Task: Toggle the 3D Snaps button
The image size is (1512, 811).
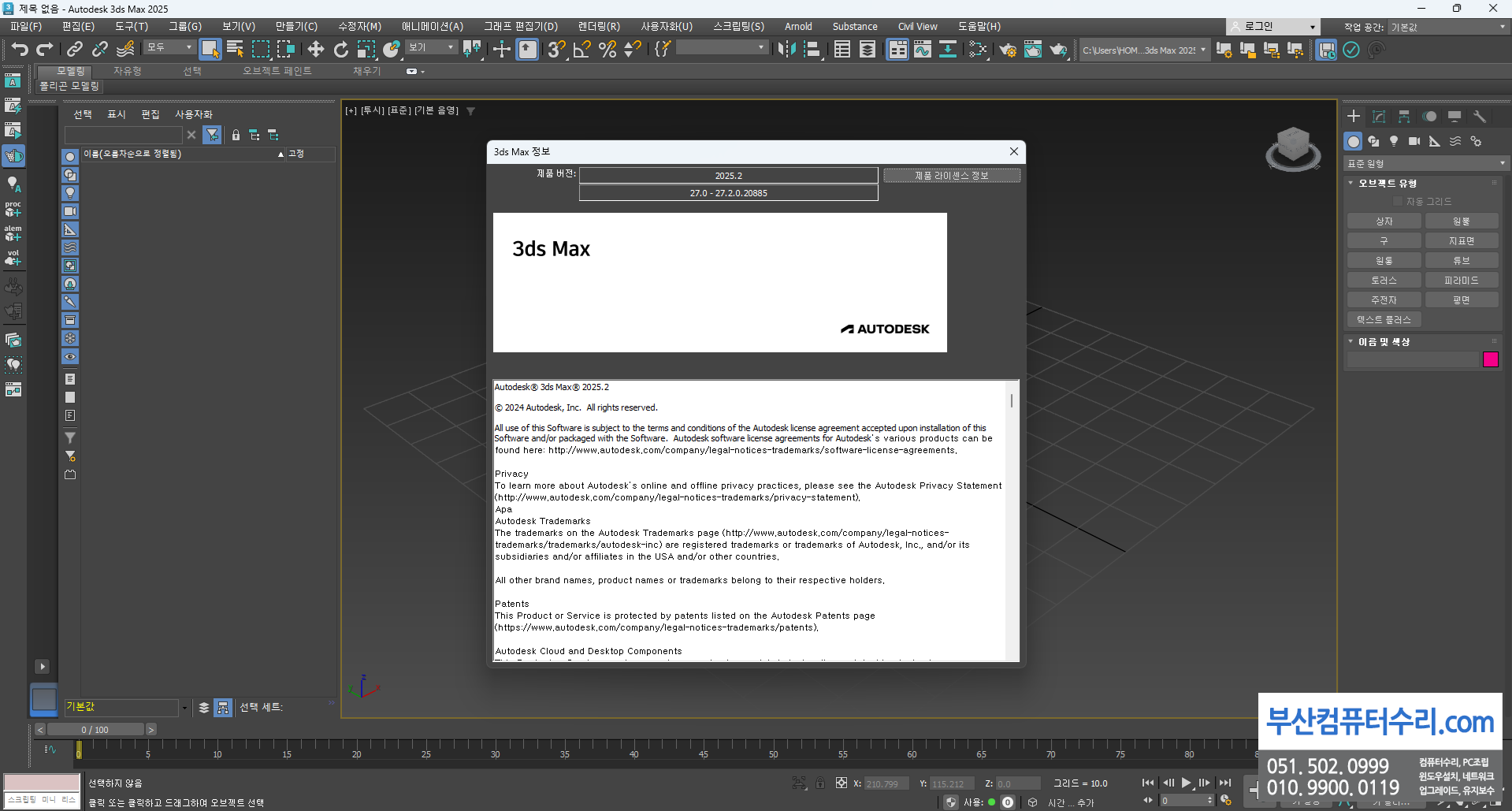Action: (x=556, y=50)
